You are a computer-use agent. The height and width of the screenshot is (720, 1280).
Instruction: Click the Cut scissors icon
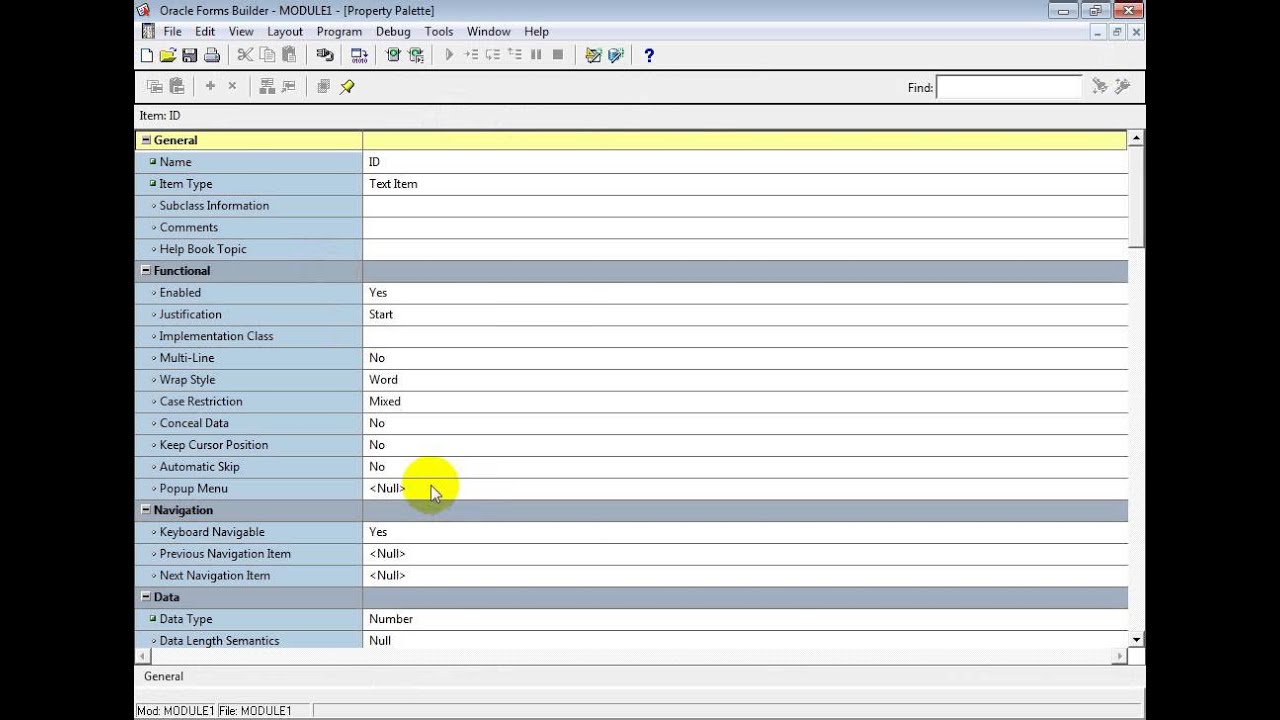coord(245,55)
